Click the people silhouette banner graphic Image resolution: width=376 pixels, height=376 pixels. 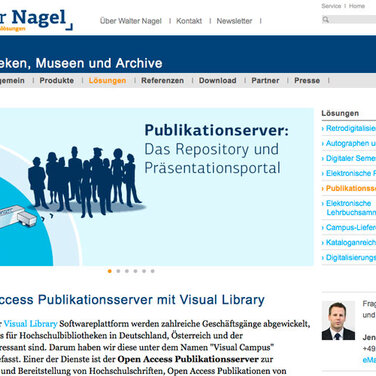86,181
